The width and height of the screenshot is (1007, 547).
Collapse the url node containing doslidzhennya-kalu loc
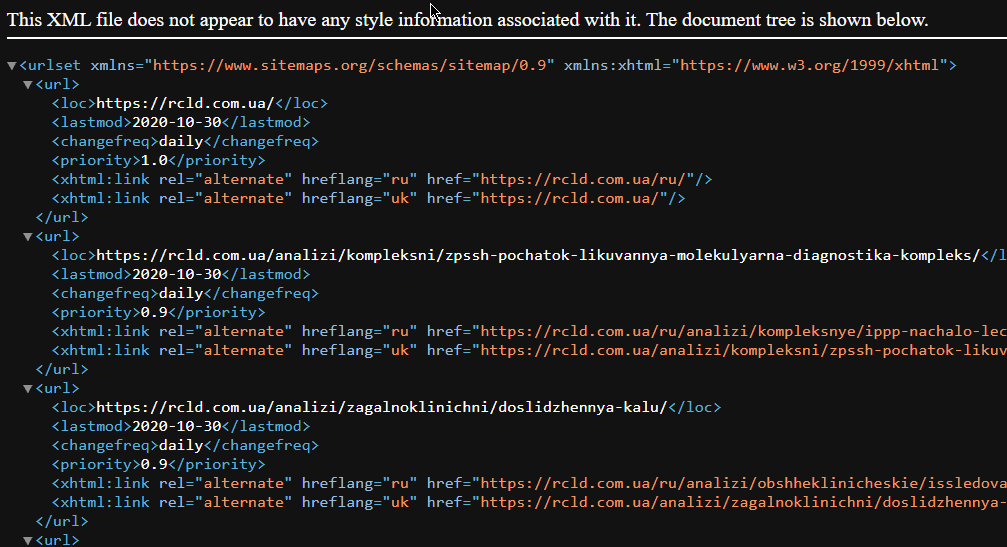(x=27, y=389)
